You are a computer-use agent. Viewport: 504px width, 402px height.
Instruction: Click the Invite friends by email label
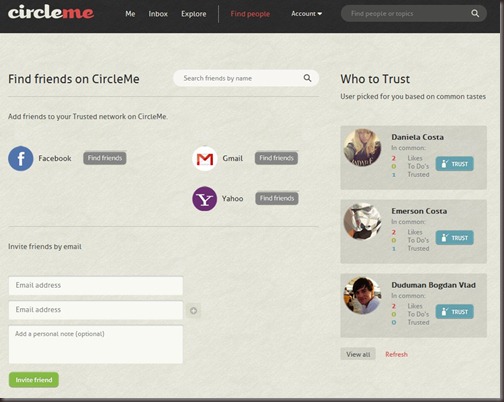click(45, 246)
